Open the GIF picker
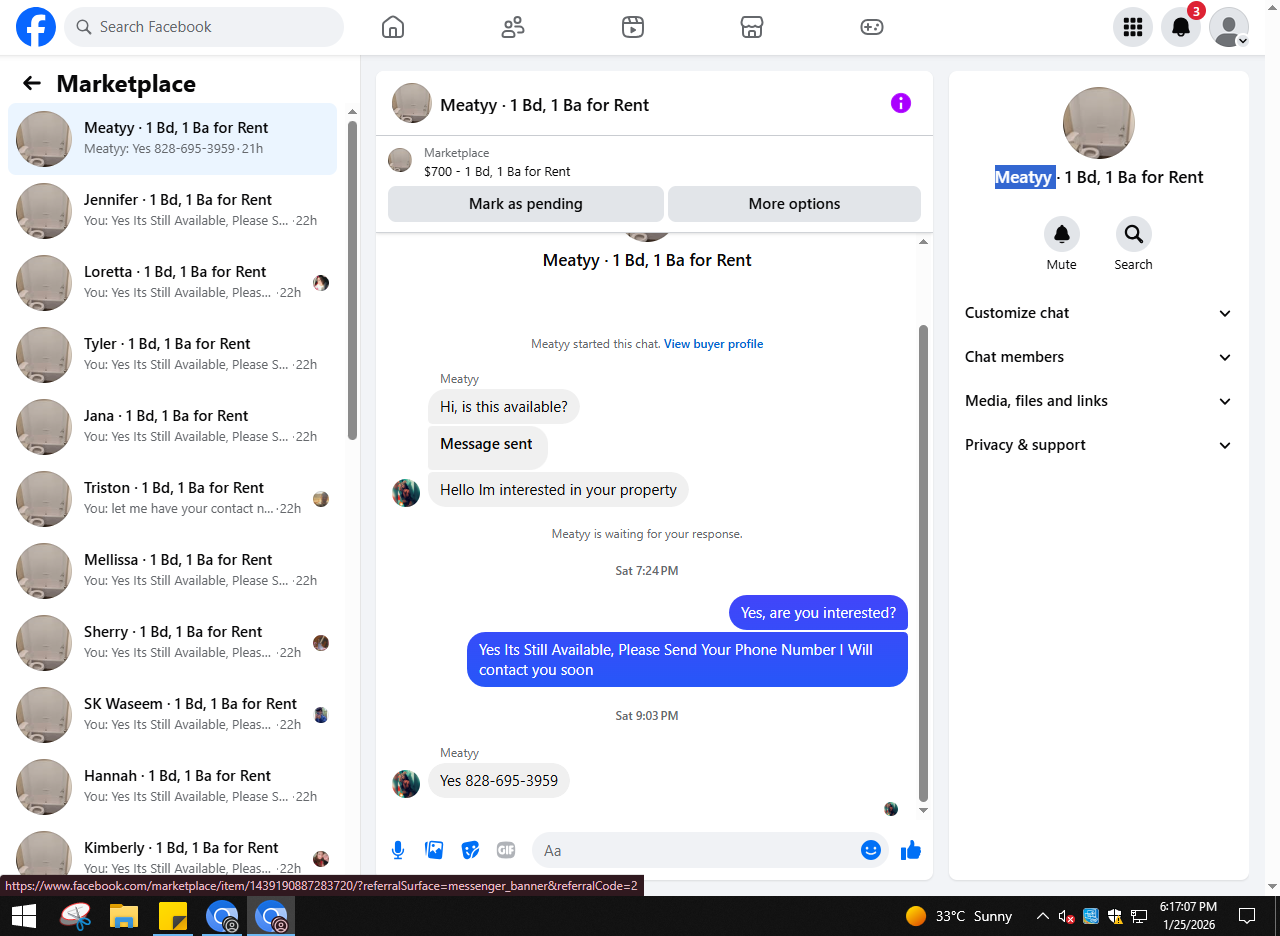The width and height of the screenshot is (1280, 936). 506,850
